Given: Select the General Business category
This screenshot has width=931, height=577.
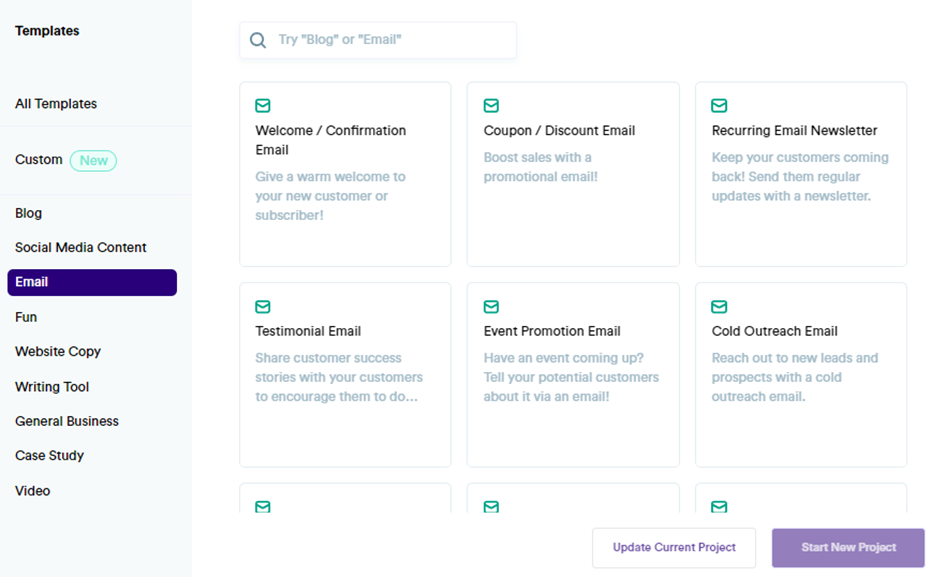Looking at the screenshot, I should point(67,421).
